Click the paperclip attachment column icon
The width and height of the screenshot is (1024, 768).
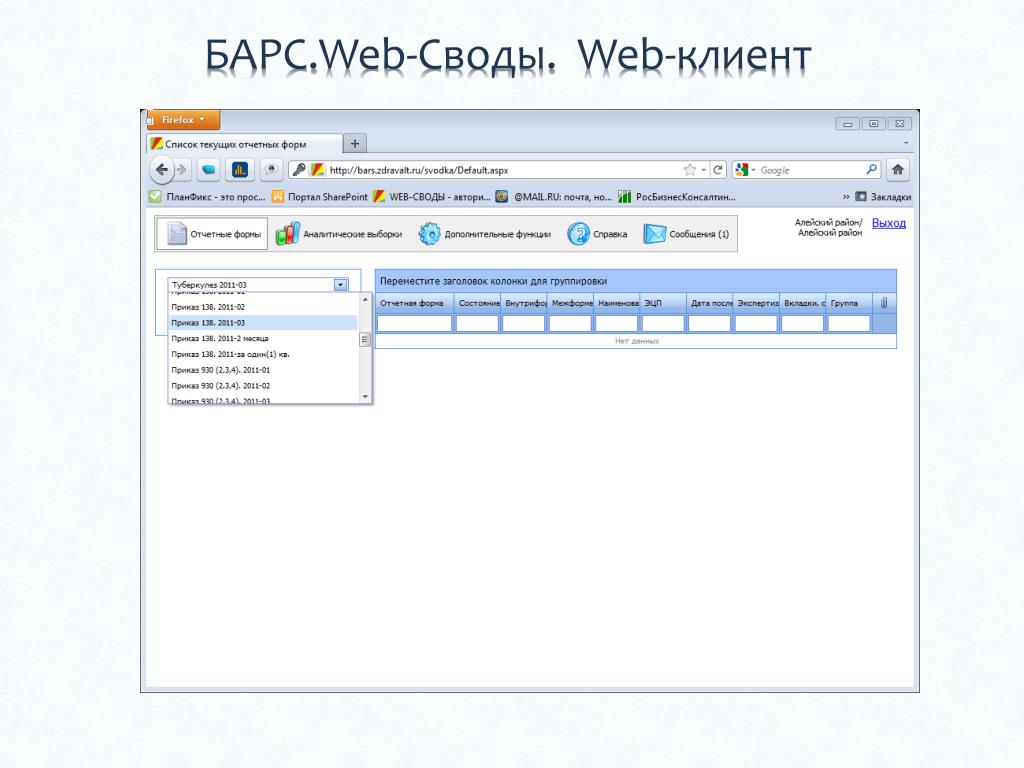884,303
